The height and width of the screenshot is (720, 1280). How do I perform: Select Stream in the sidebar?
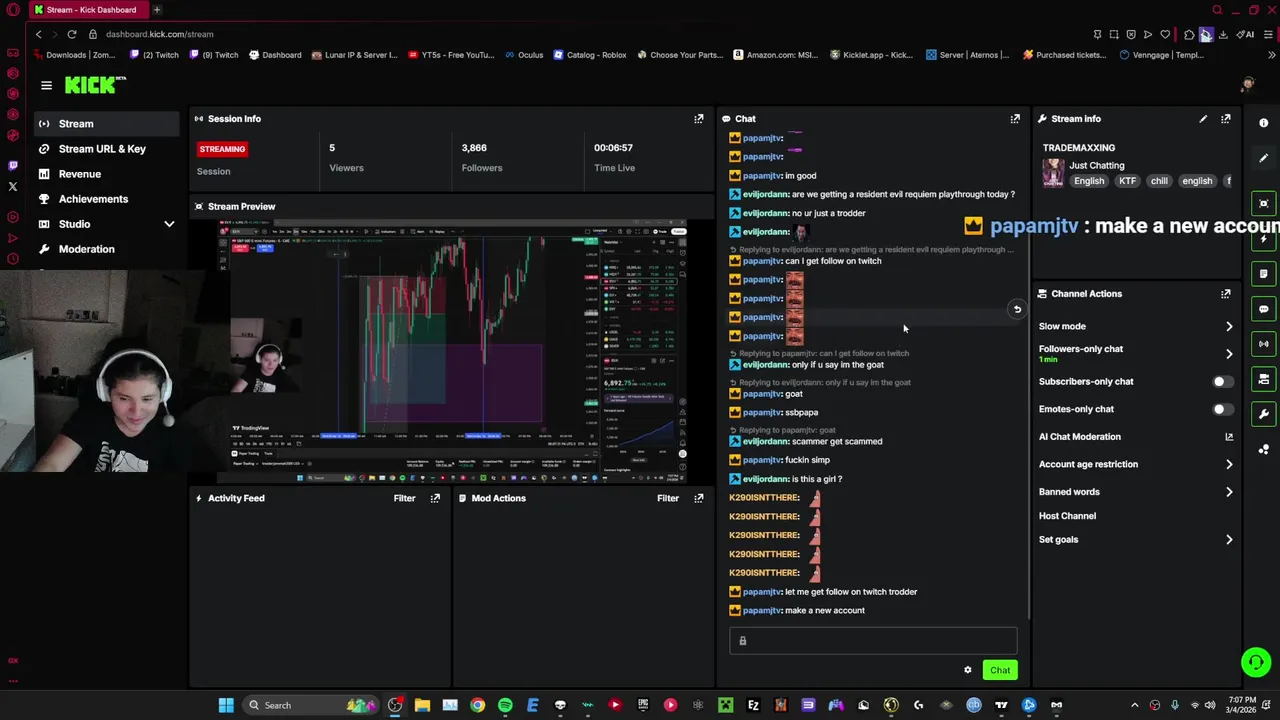click(x=106, y=124)
